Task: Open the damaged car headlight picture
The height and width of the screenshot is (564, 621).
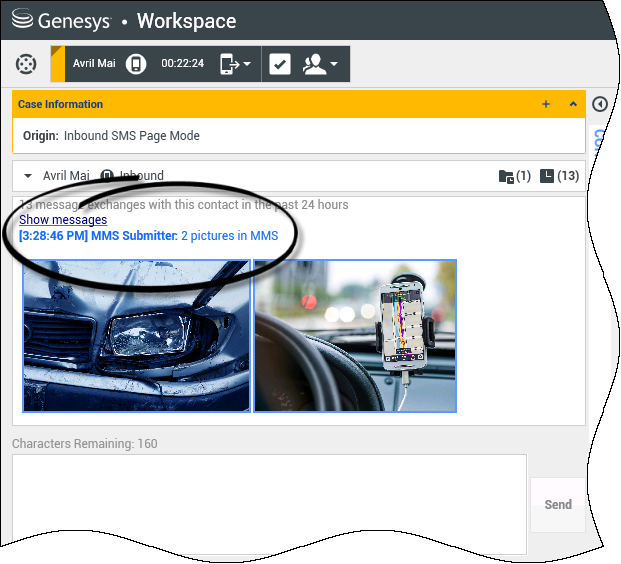Action: click(x=136, y=335)
